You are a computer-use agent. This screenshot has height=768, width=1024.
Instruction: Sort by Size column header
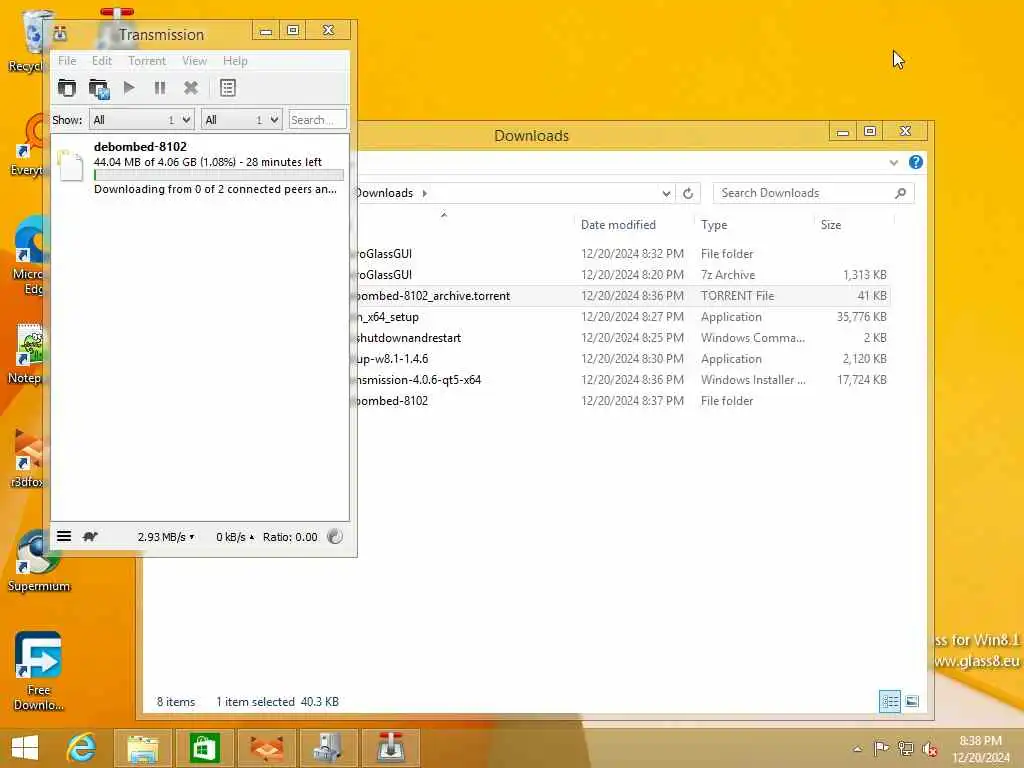831,225
